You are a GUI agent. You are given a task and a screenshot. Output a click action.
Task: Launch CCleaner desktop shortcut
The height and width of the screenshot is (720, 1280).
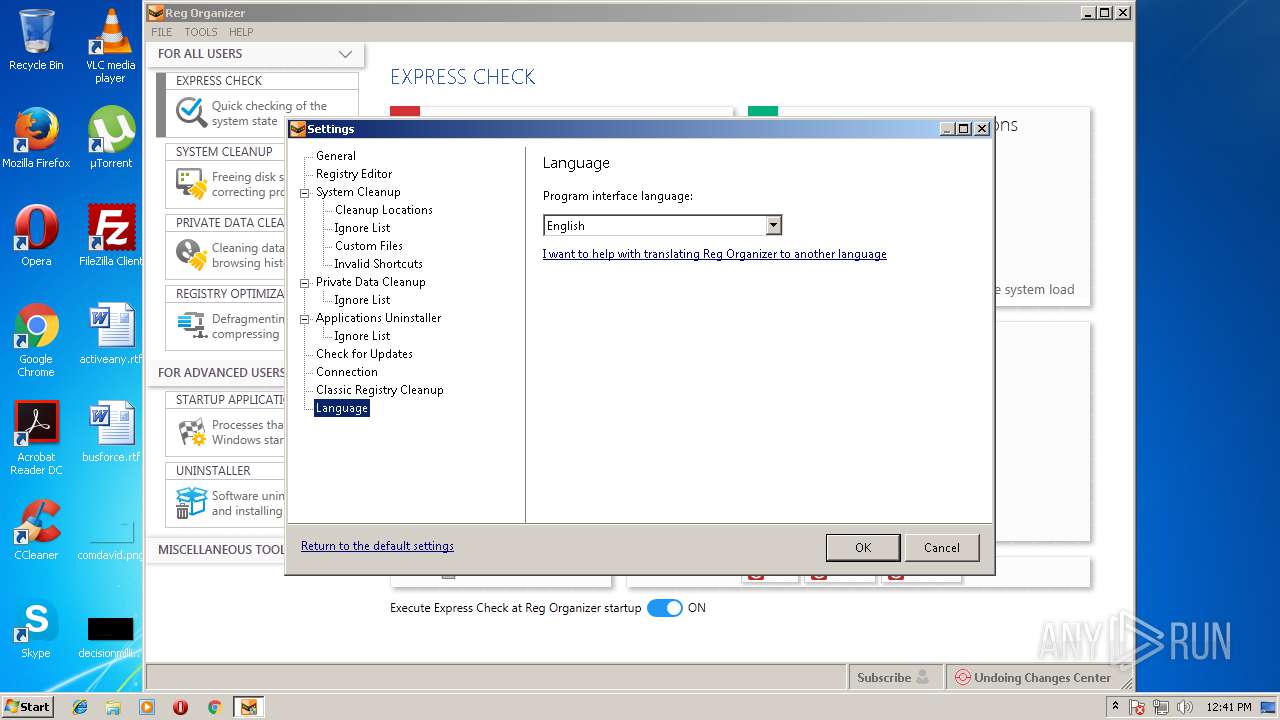[x=36, y=530]
